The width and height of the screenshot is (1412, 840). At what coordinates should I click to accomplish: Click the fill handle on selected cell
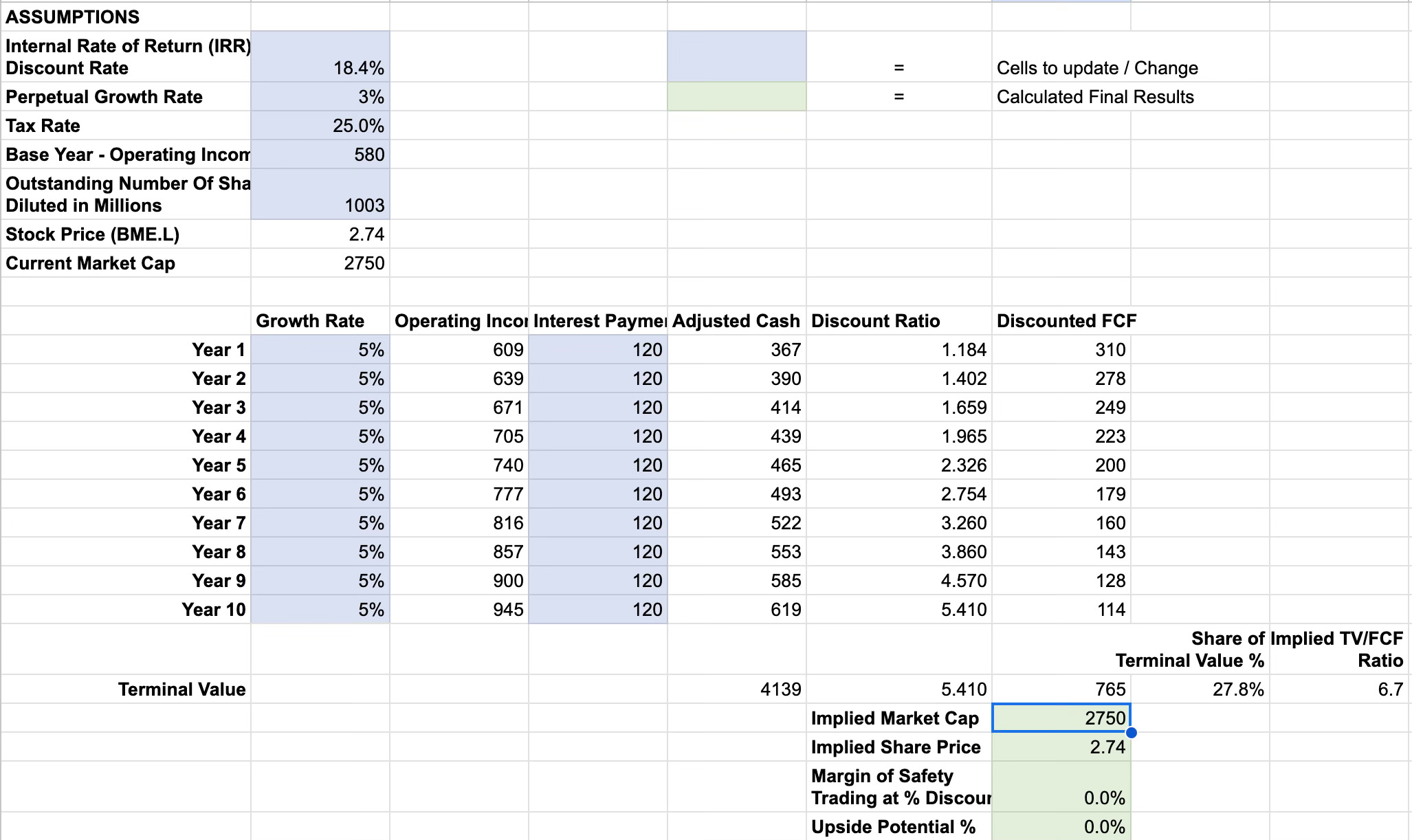pos(1131,733)
